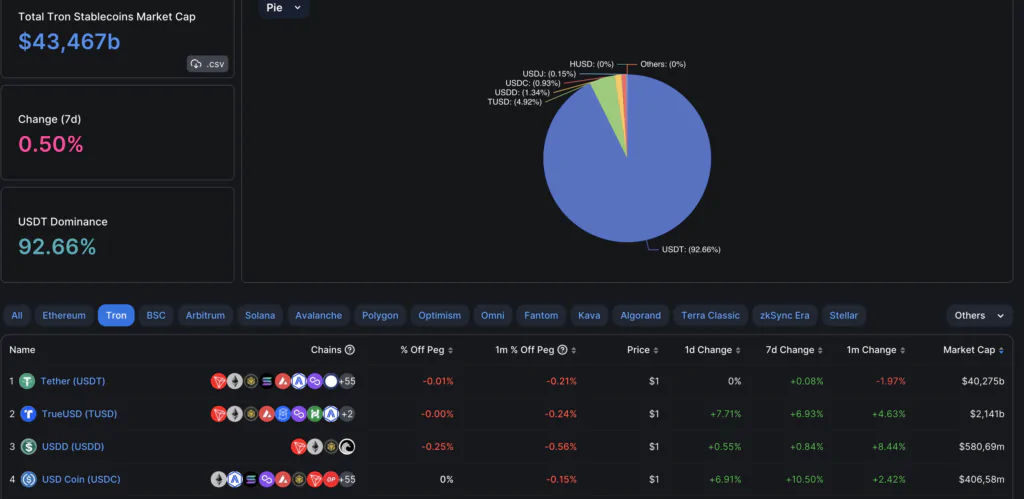Screen dimensions: 1024x499
Task: Click USDD's -0.25% off peg cell
Action: (438, 447)
